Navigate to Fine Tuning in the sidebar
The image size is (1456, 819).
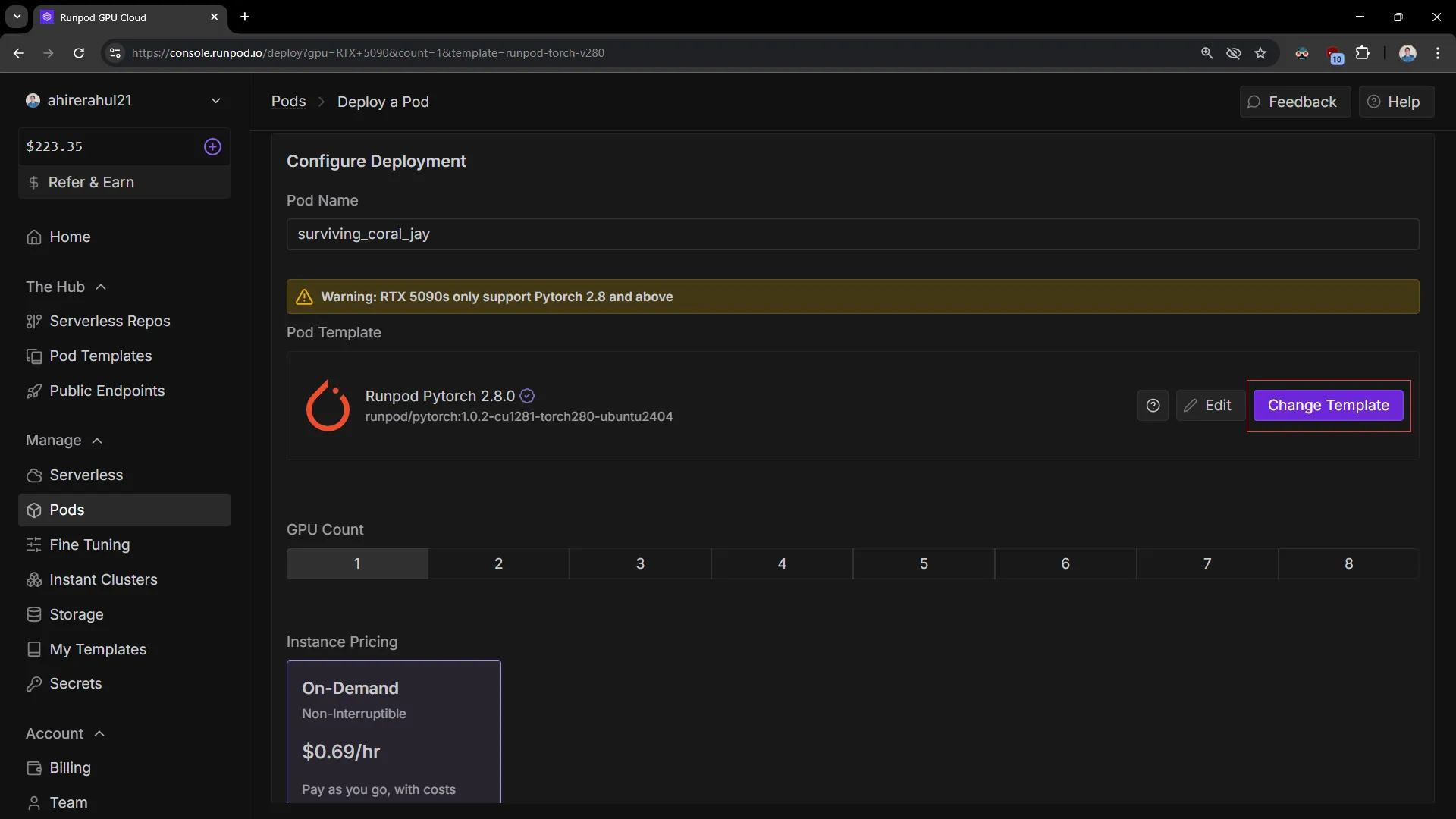pos(89,544)
